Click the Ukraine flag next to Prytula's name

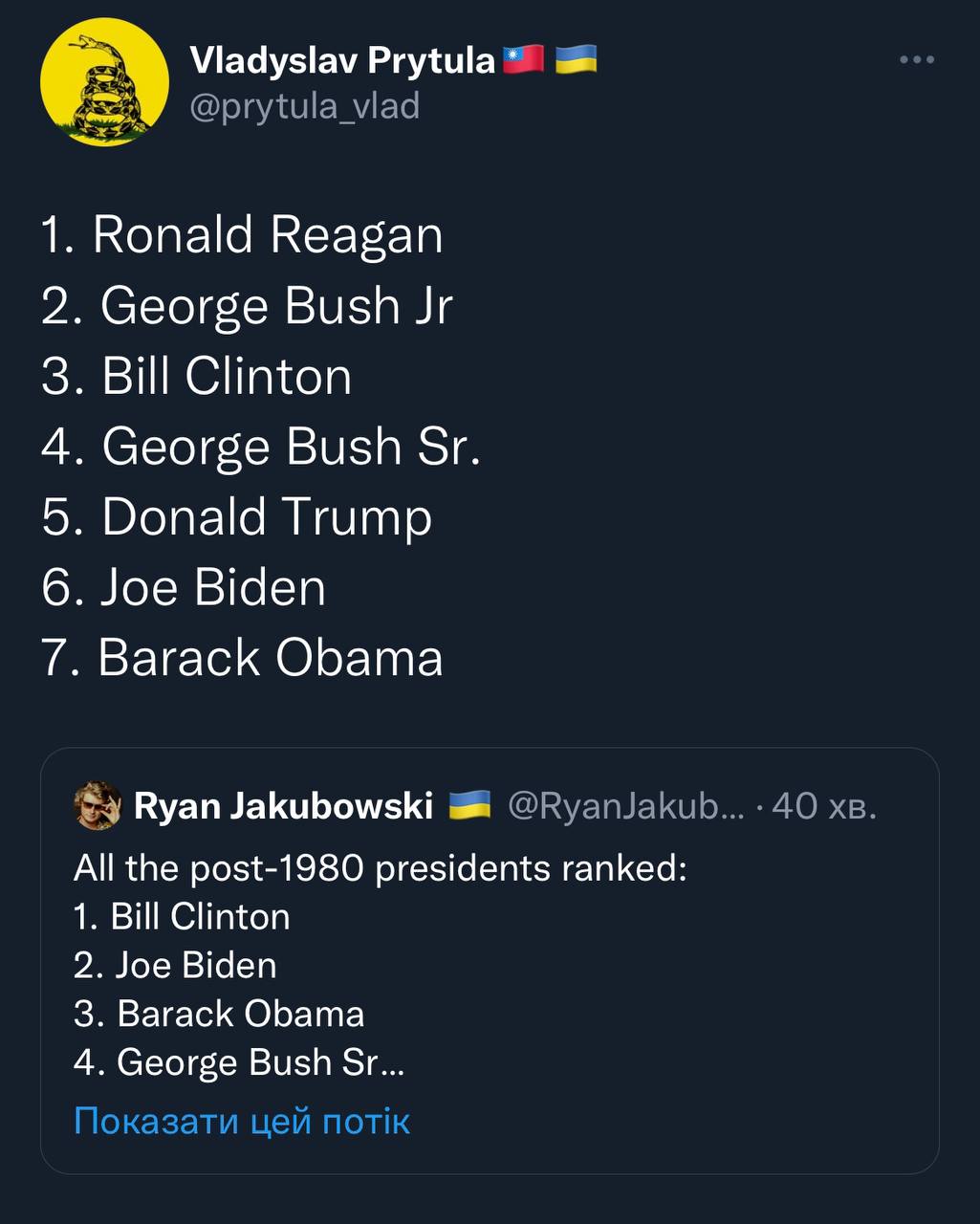[576, 60]
